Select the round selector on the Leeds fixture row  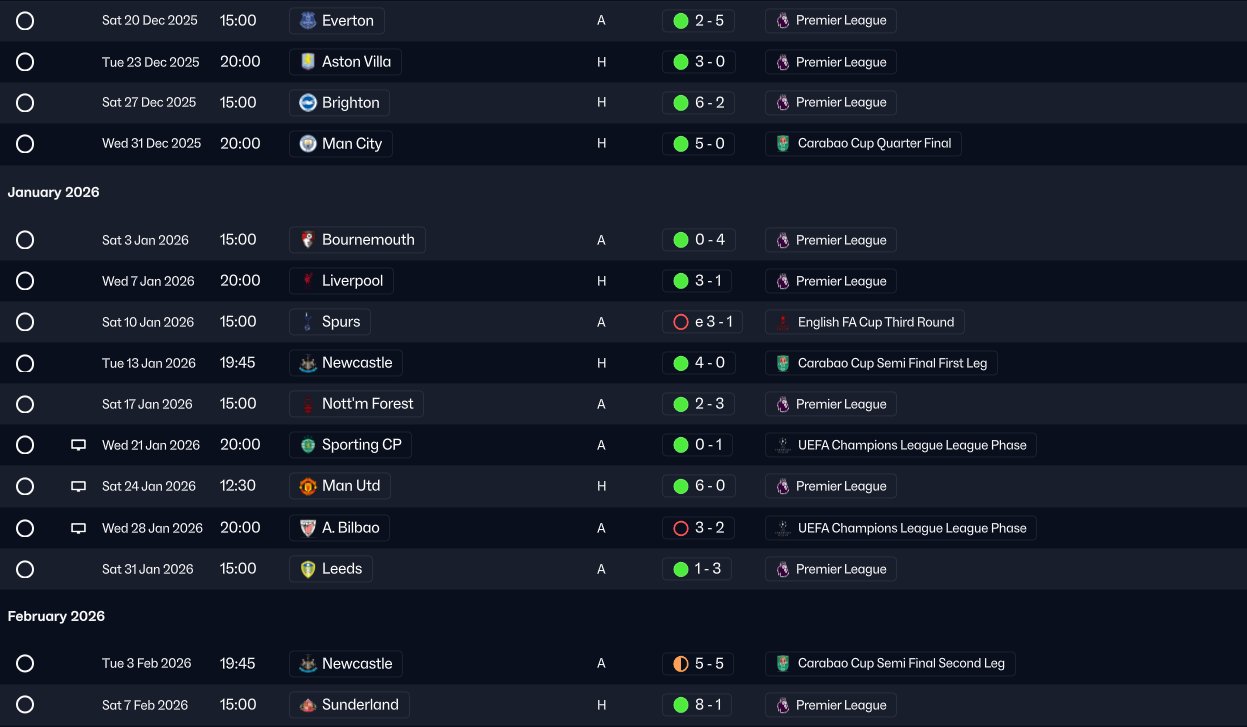point(25,569)
